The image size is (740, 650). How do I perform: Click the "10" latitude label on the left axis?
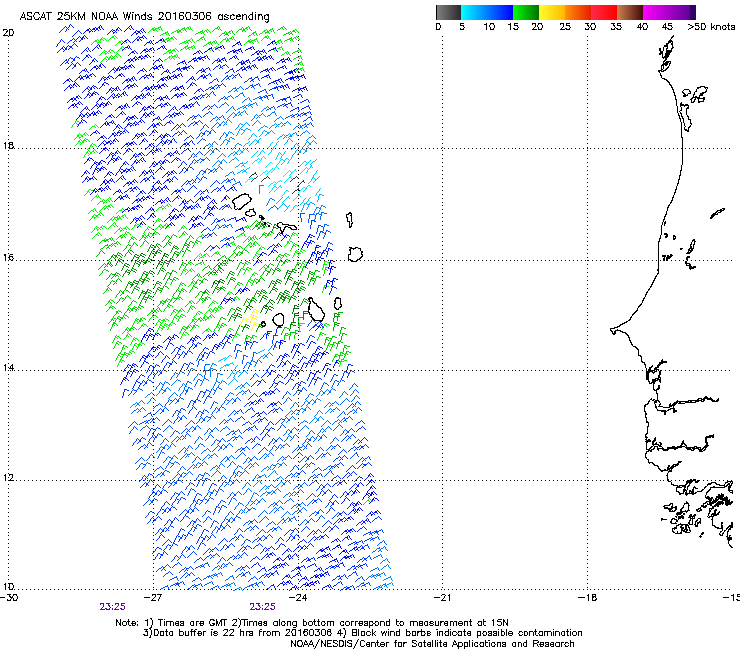(8, 586)
